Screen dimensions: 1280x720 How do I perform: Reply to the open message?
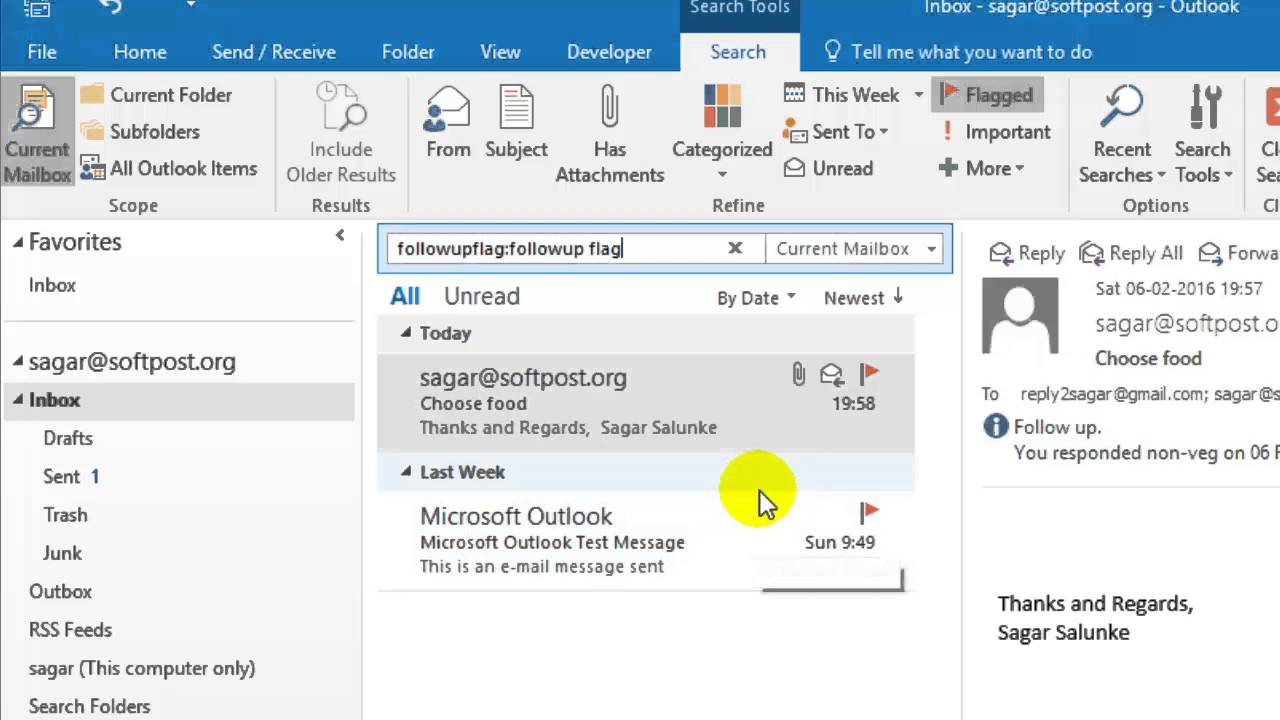(1027, 253)
